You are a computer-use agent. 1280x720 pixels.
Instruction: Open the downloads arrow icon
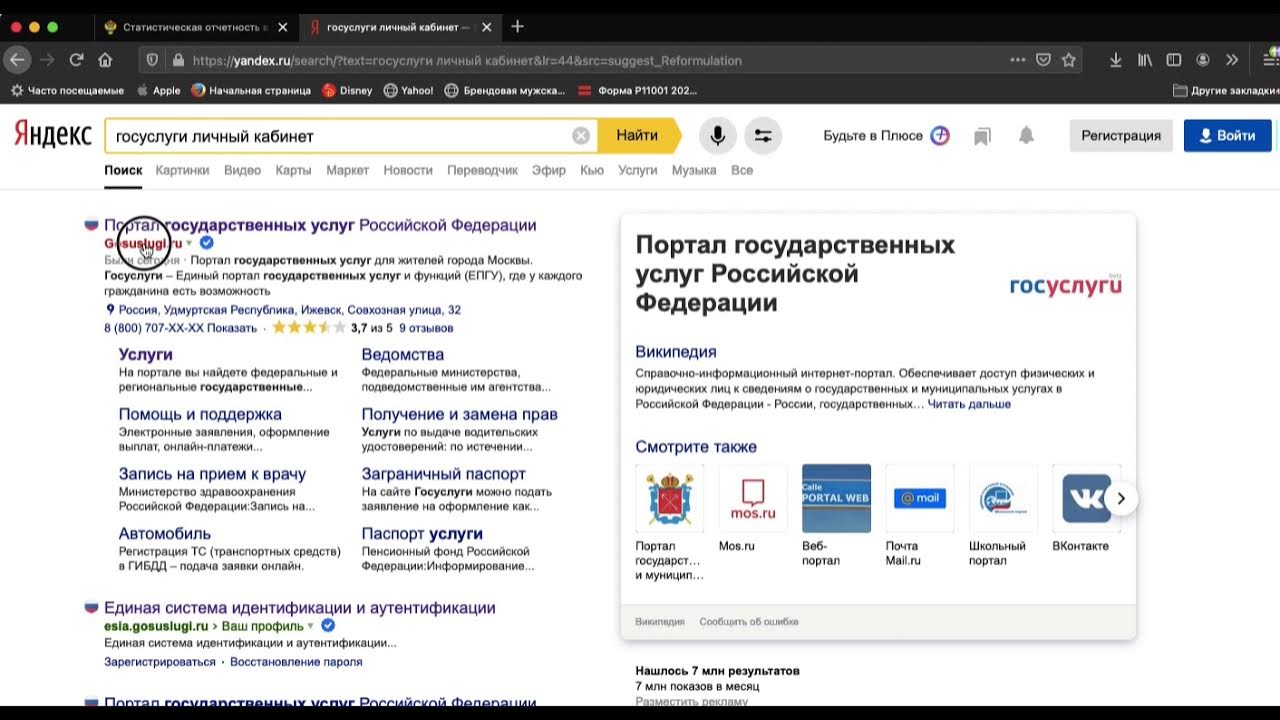point(1115,60)
